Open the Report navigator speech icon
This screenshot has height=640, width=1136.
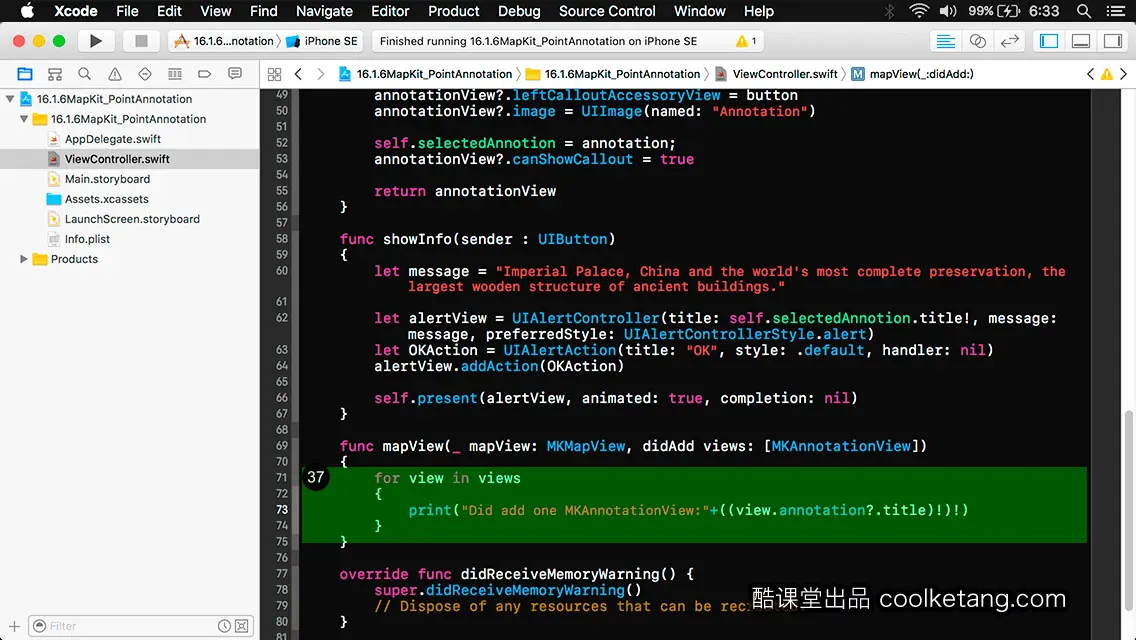[x=235, y=74]
